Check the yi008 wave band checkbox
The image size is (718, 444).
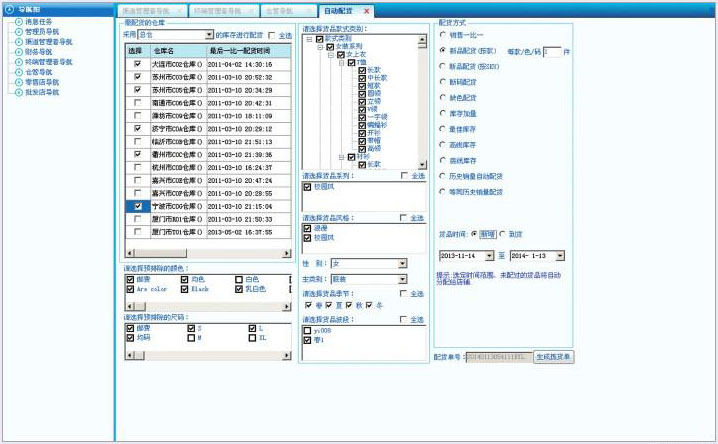point(307,330)
